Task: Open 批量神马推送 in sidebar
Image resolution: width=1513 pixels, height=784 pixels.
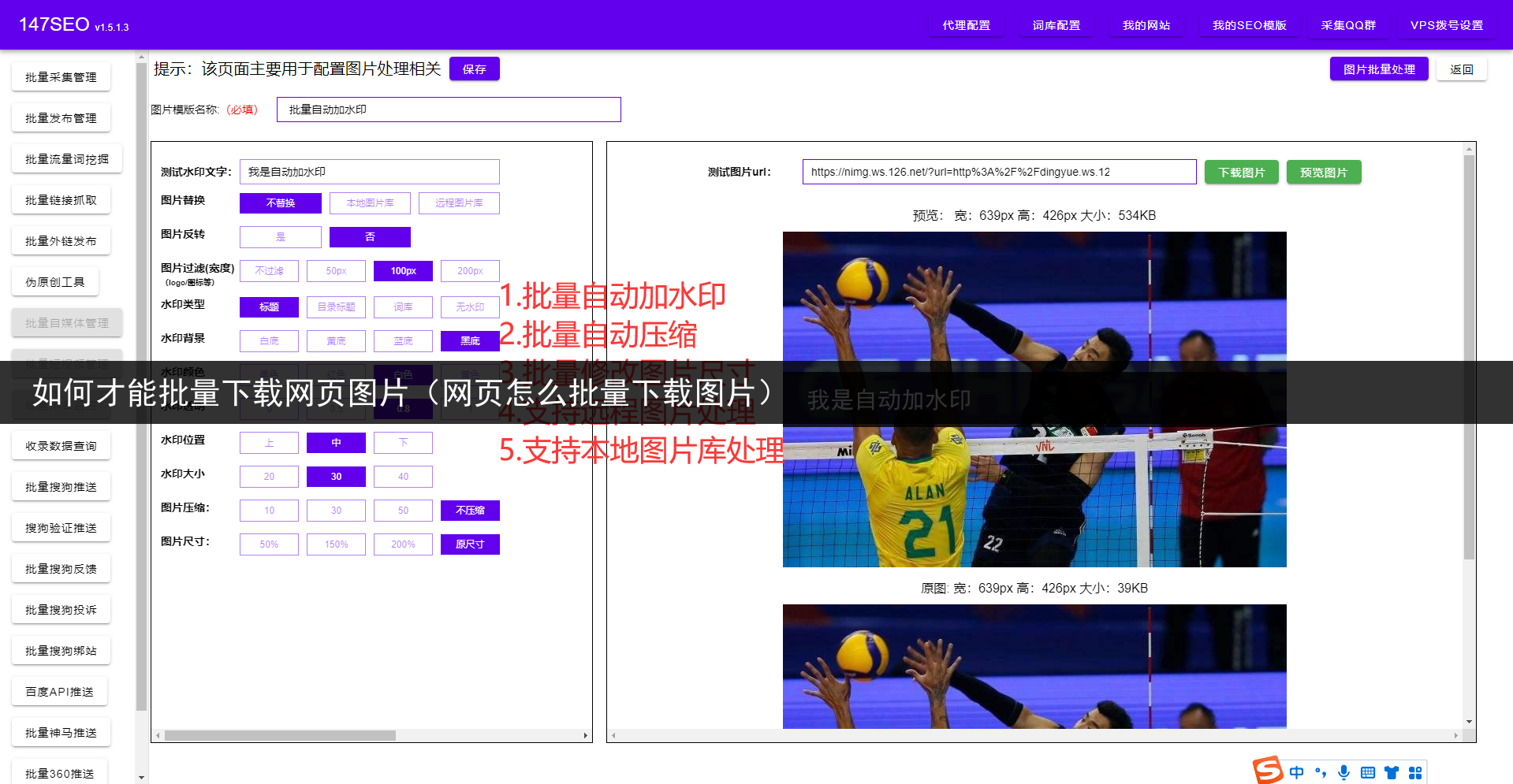Action: click(x=61, y=733)
